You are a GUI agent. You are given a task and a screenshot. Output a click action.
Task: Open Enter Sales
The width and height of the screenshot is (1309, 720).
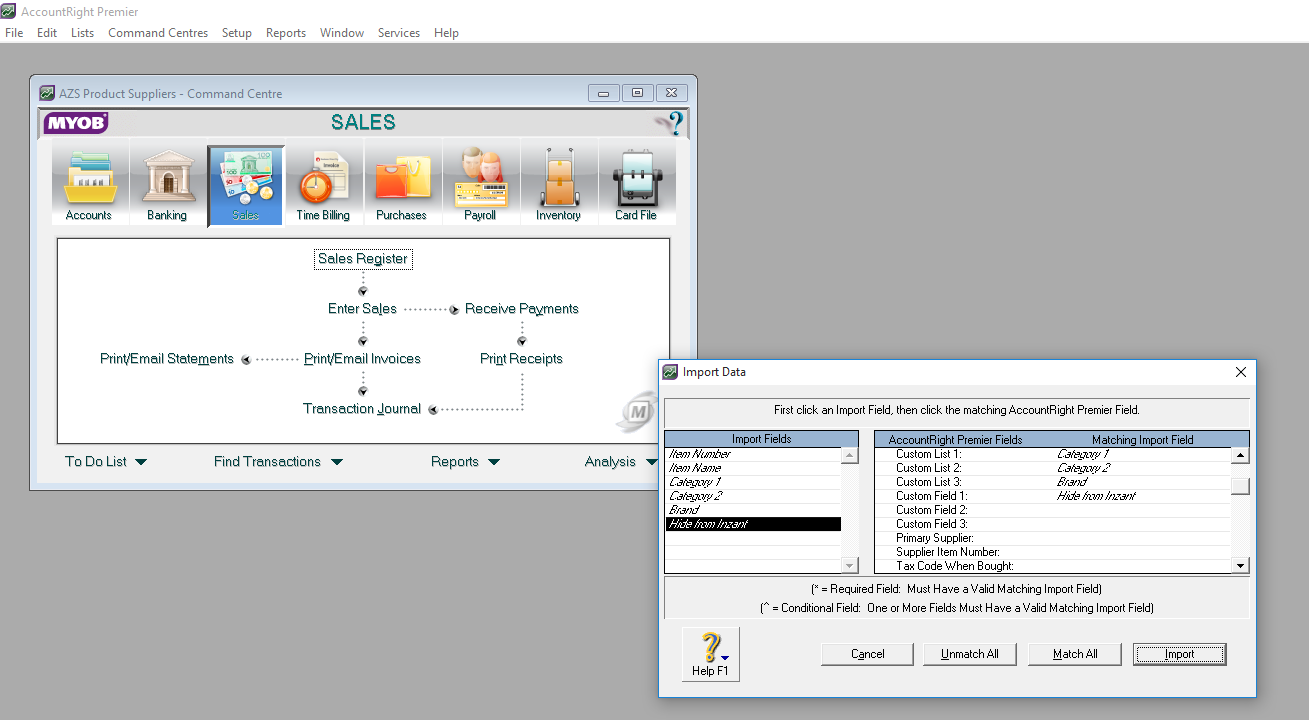click(x=362, y=309)
